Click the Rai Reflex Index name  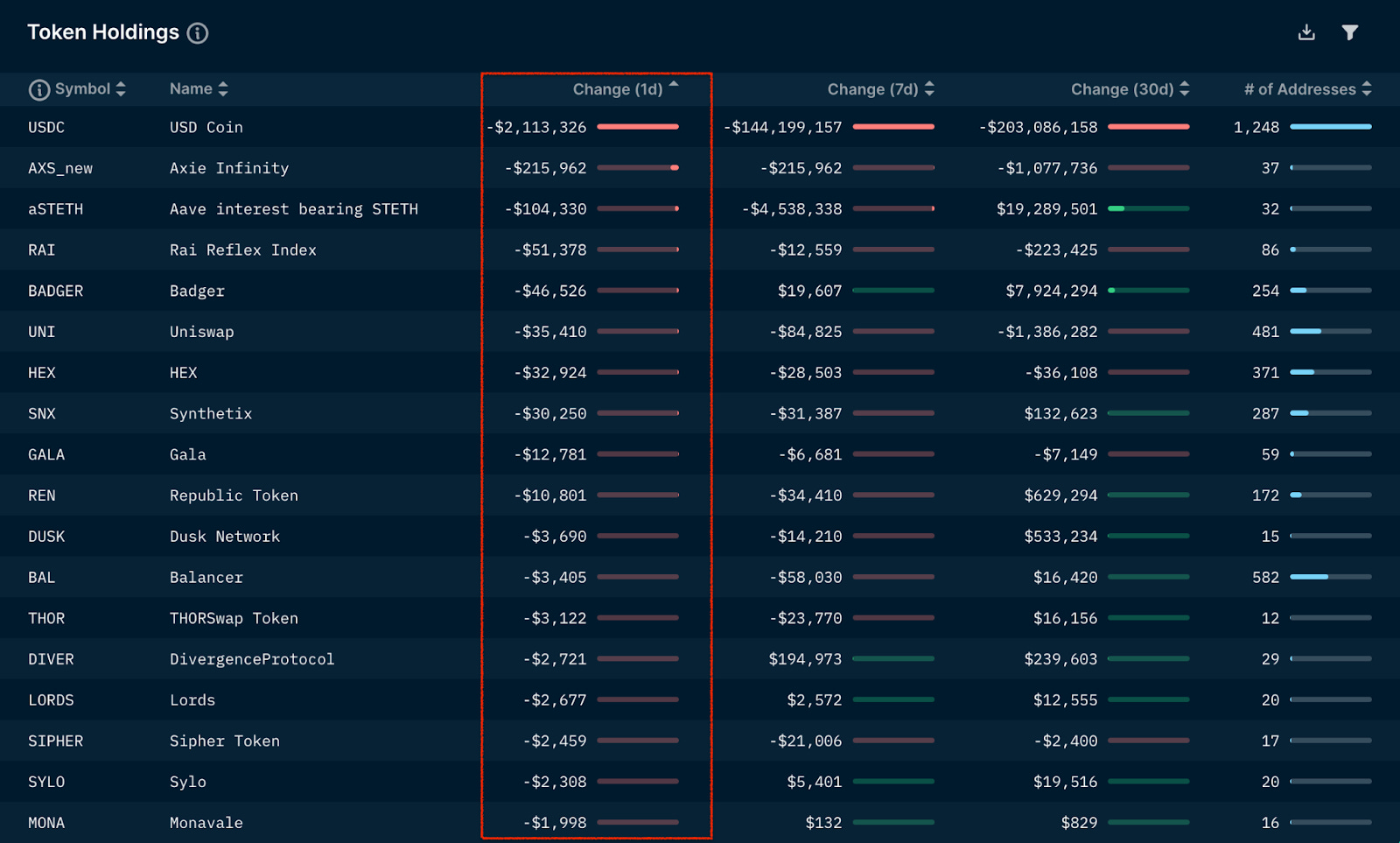(x=243, y=250)
